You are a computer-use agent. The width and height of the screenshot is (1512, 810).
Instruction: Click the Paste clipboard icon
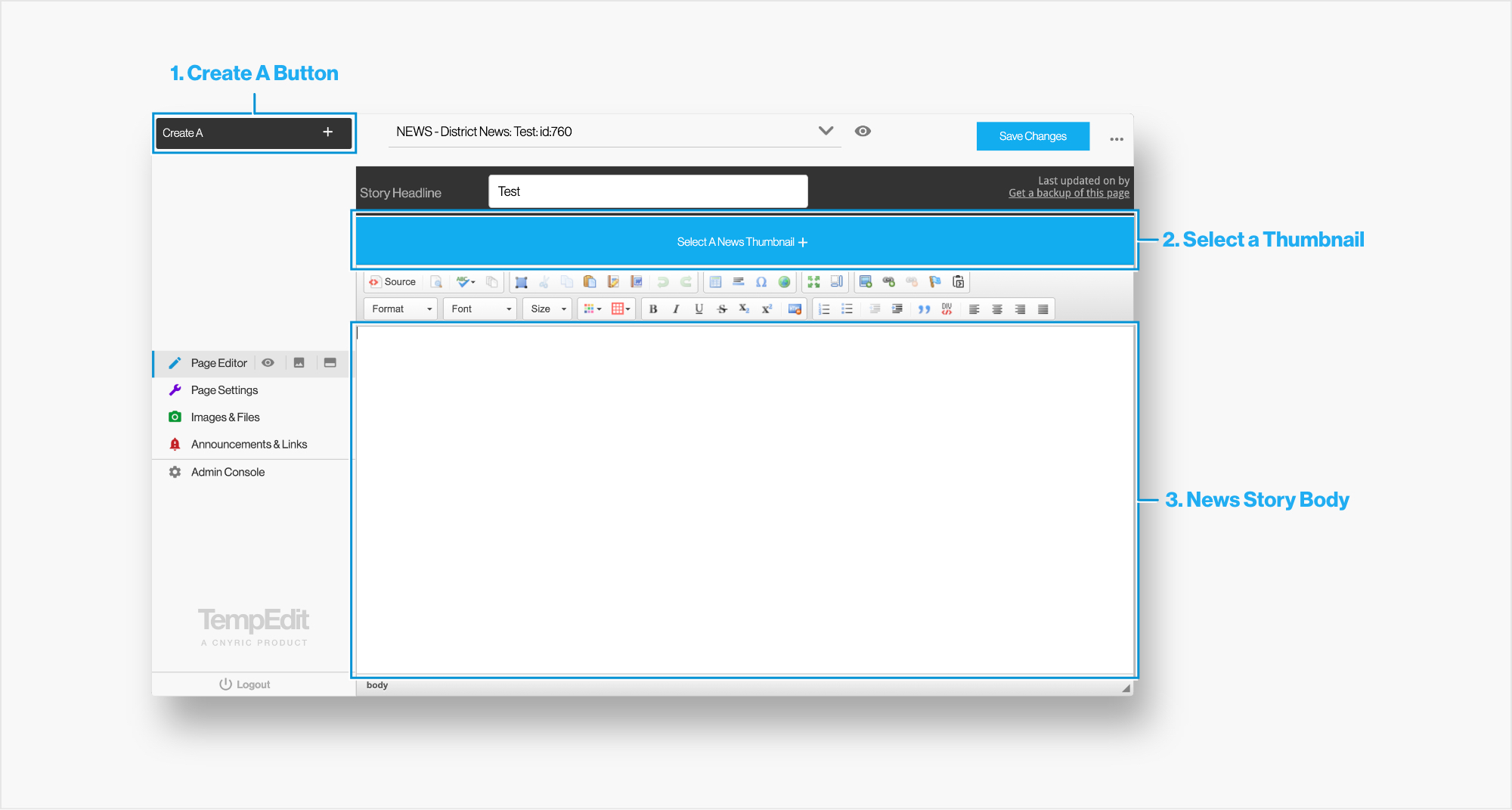click(590, 282)
